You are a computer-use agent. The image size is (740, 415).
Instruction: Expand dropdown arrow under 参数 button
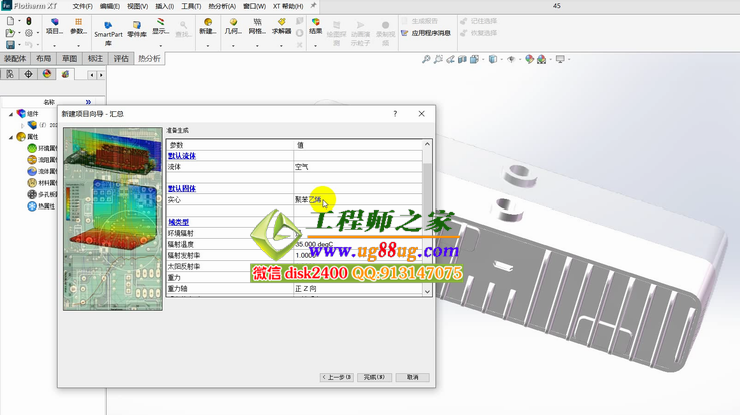[x=78, y=46]
